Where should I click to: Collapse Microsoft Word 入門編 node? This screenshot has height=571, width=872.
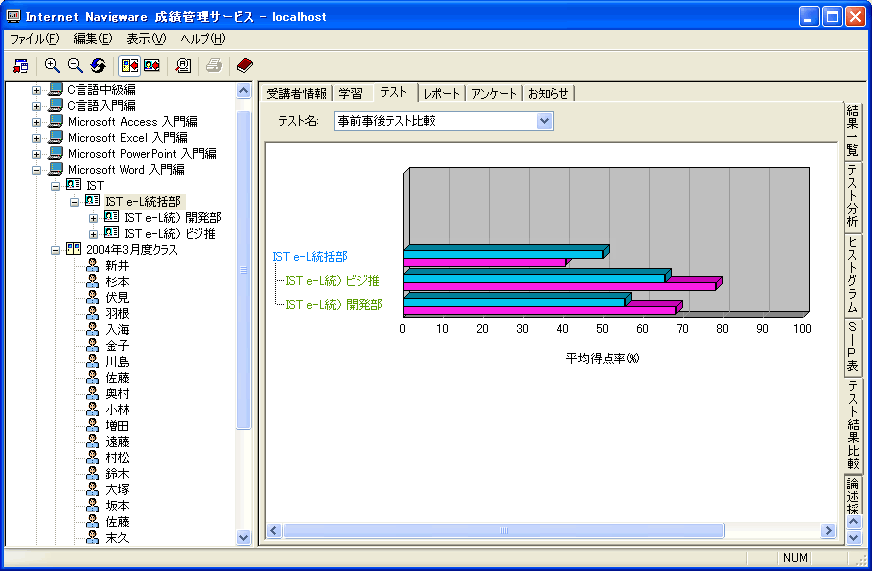click(x=37, y=170)
